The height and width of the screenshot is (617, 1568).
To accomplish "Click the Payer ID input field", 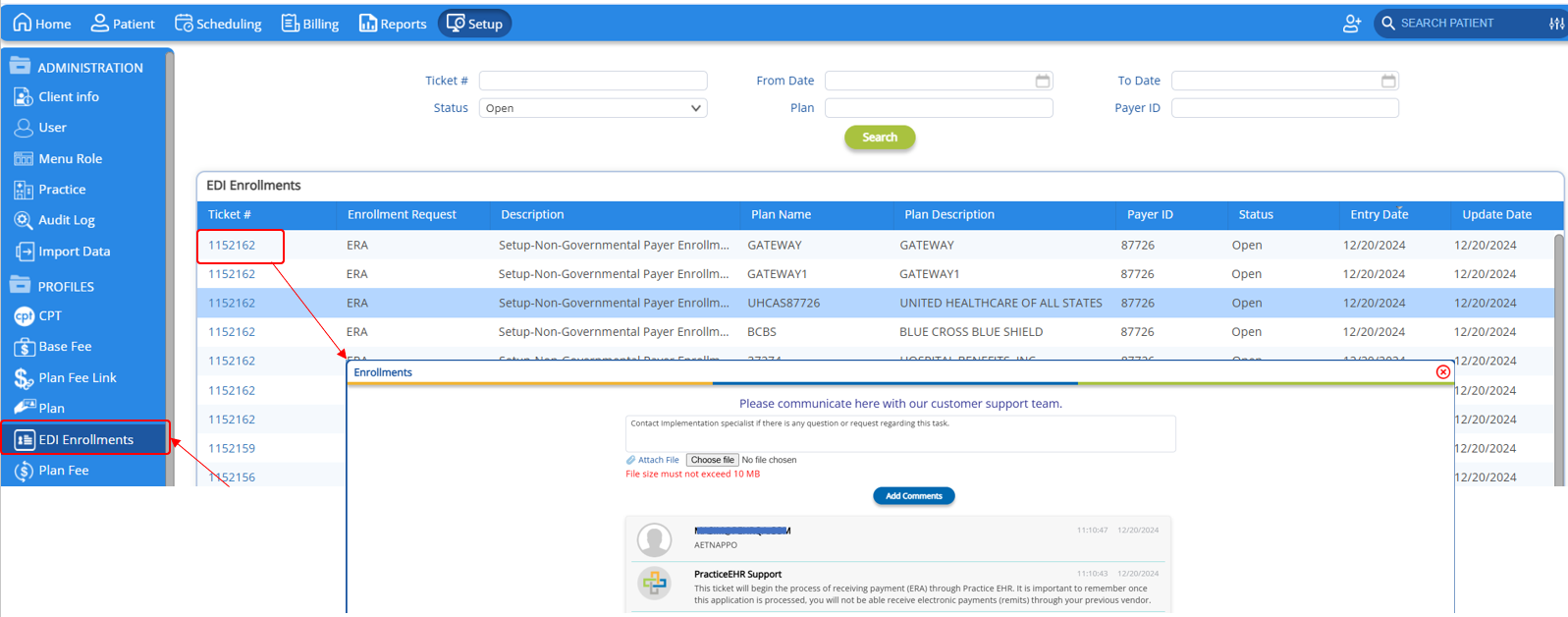I will click(1284, 108).
